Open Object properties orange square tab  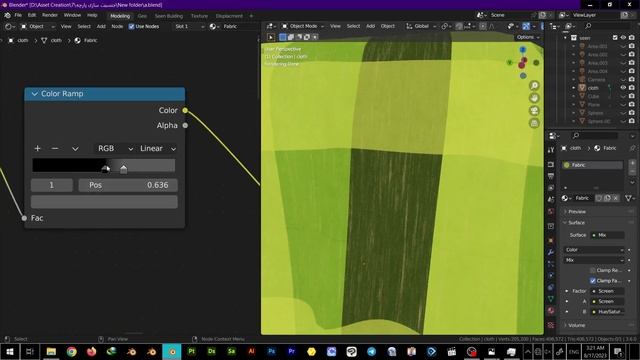pyautogui.click(x=551, y=240)
